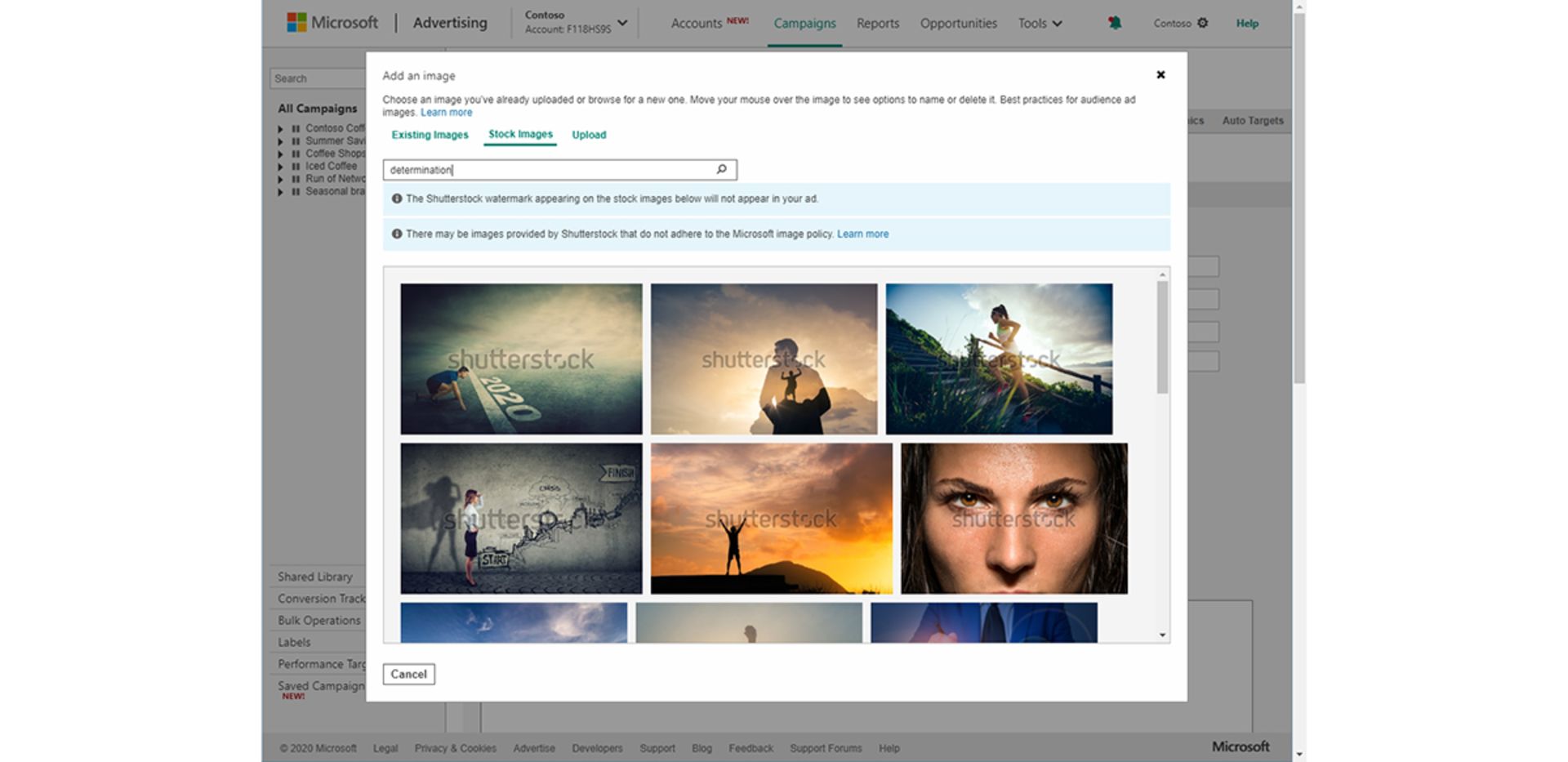Image resolution: width=1568 pixels, height=762 pixels.
Task: Switch to the Upload tab
Action: click(589, 135)
